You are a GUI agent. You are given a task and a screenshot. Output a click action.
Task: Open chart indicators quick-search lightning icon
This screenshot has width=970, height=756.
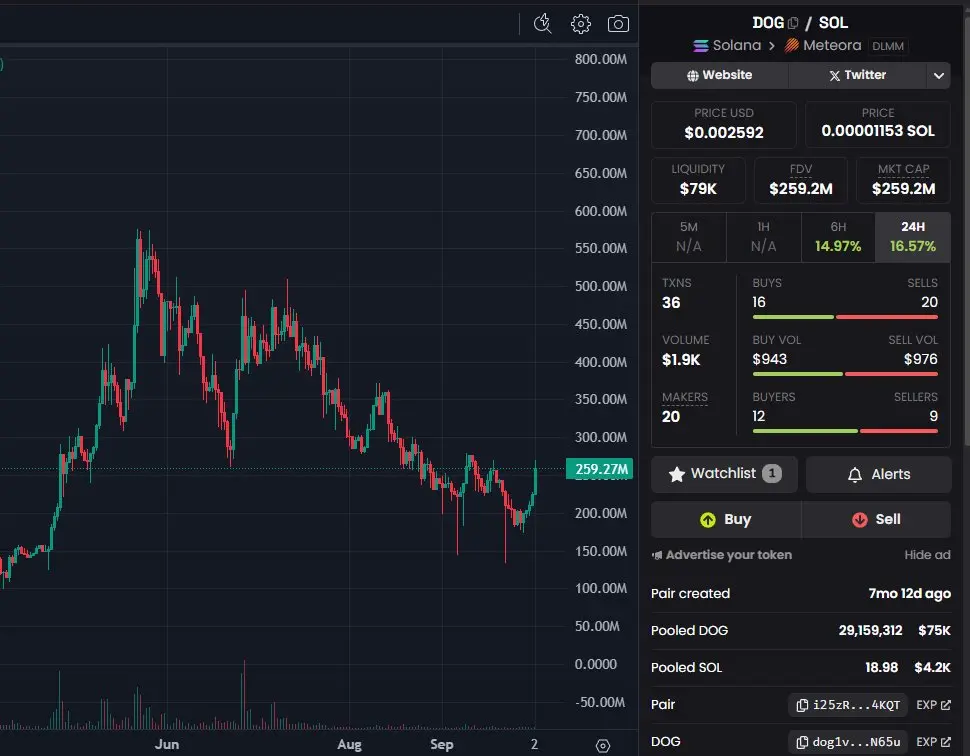click(x=543, y=24)
